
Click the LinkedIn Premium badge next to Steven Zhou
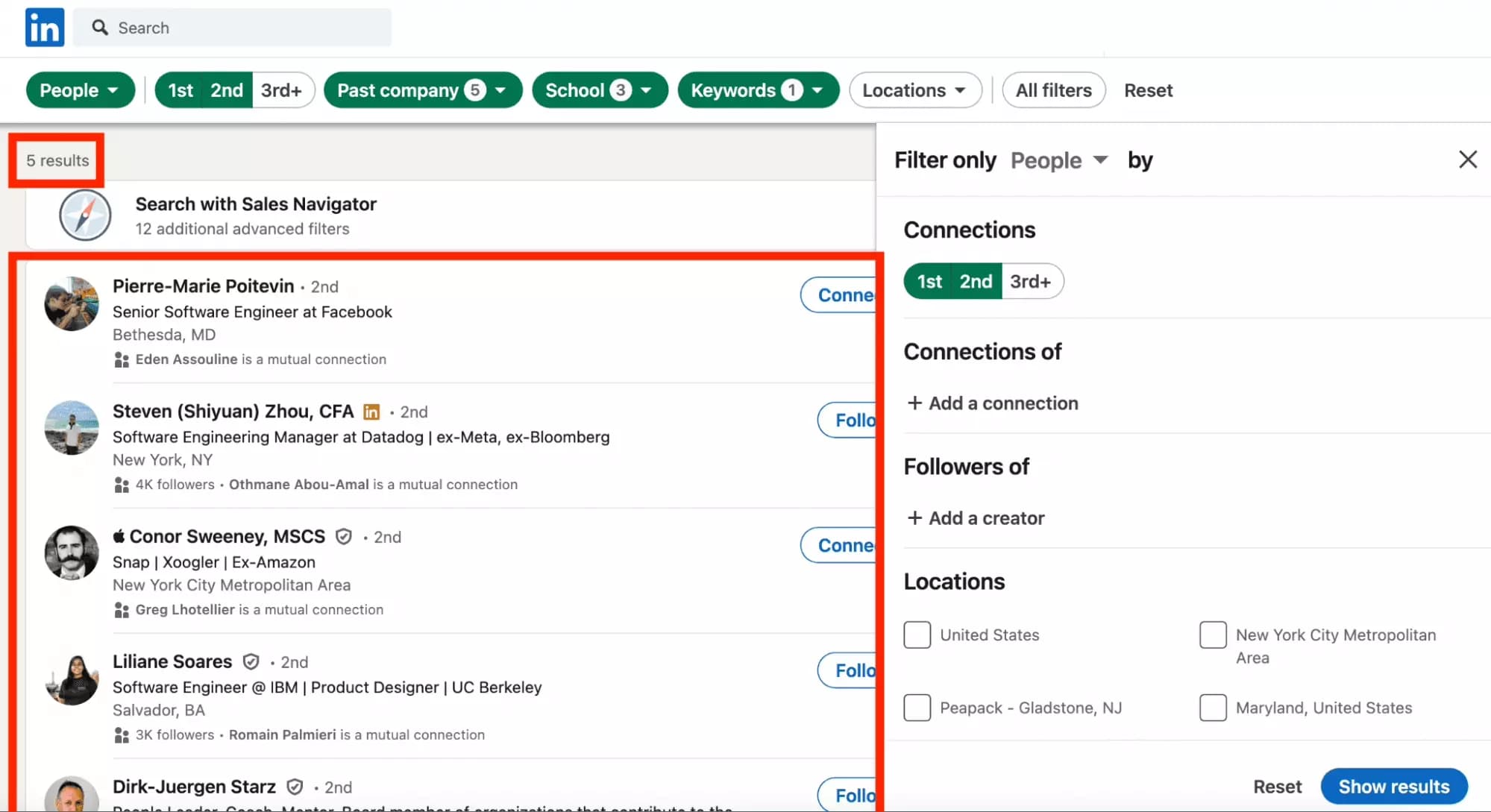371,411
